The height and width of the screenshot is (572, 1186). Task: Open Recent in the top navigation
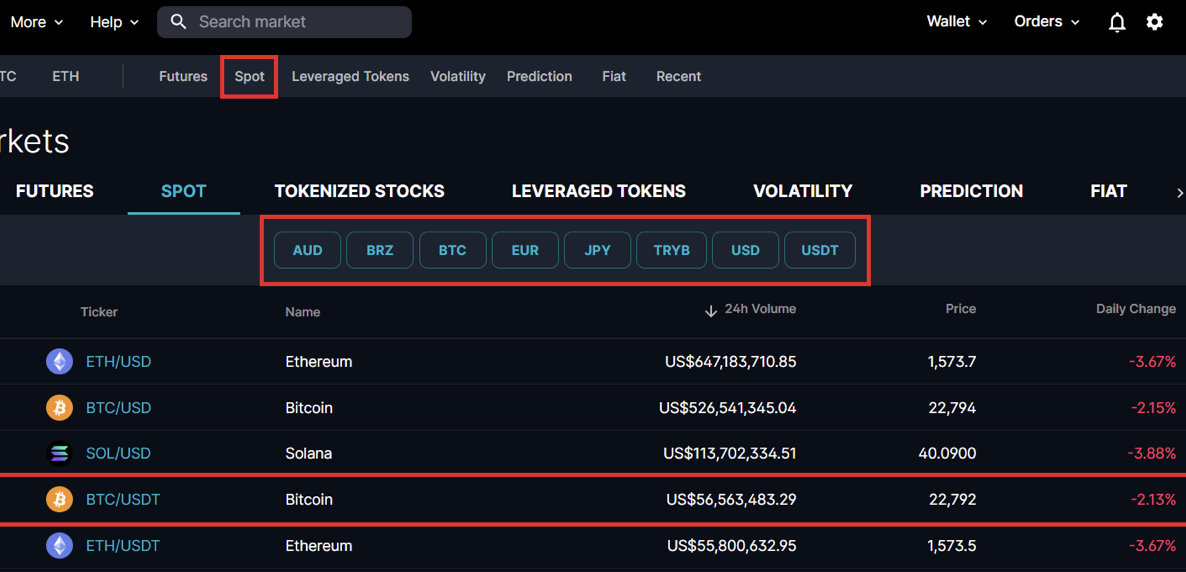point(678,76)
